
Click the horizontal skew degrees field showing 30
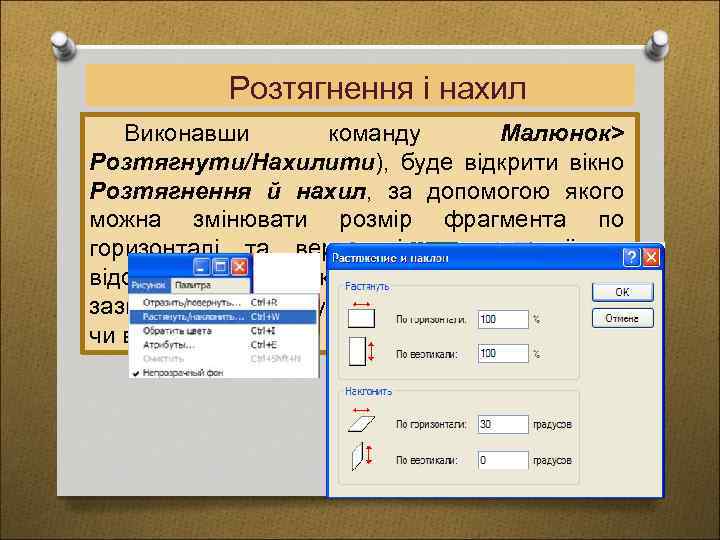(x=503, y=424)
